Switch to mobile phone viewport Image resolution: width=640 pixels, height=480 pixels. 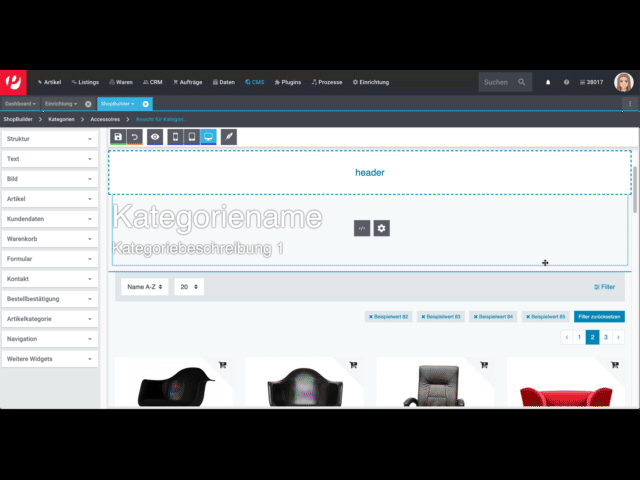coord(176,136)
